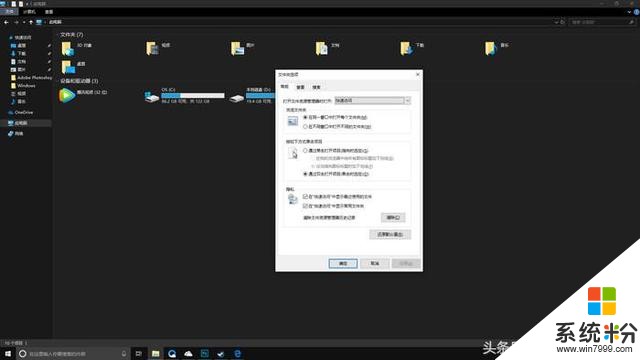Switch to the 查看 tab in Folder Options

(300, 87)
